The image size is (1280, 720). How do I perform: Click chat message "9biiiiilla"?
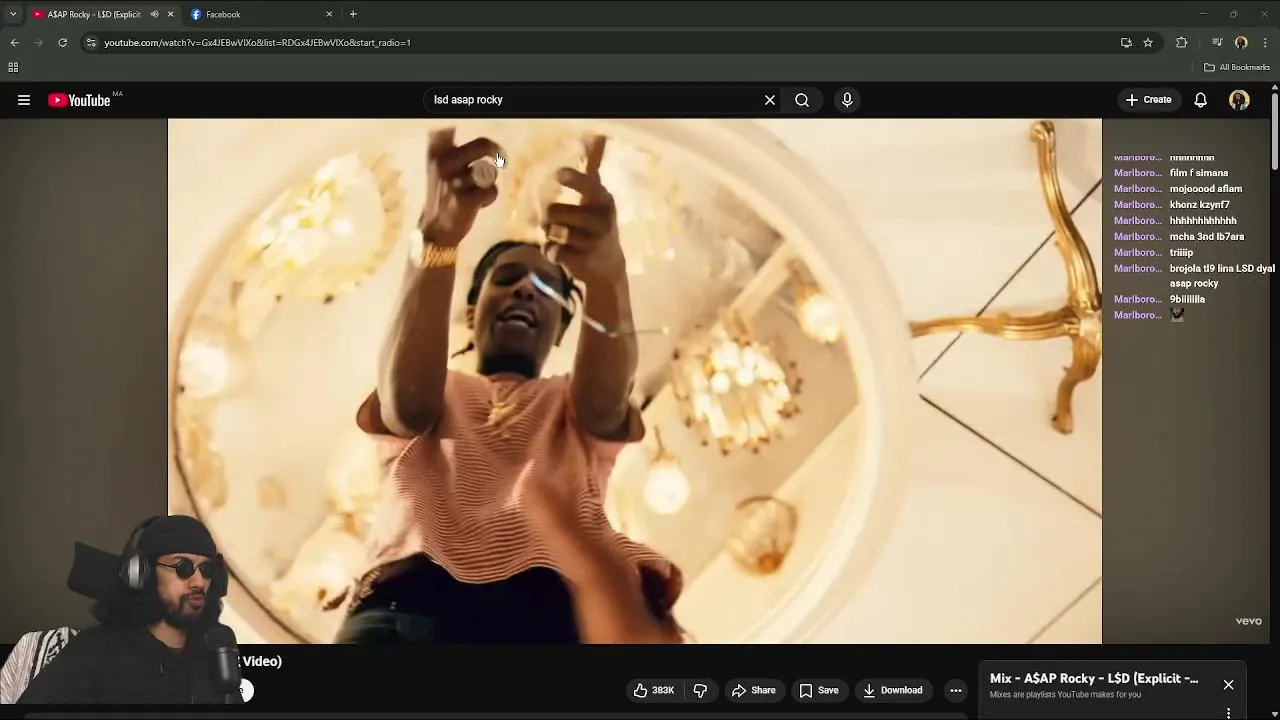[x=1187, y=299]
